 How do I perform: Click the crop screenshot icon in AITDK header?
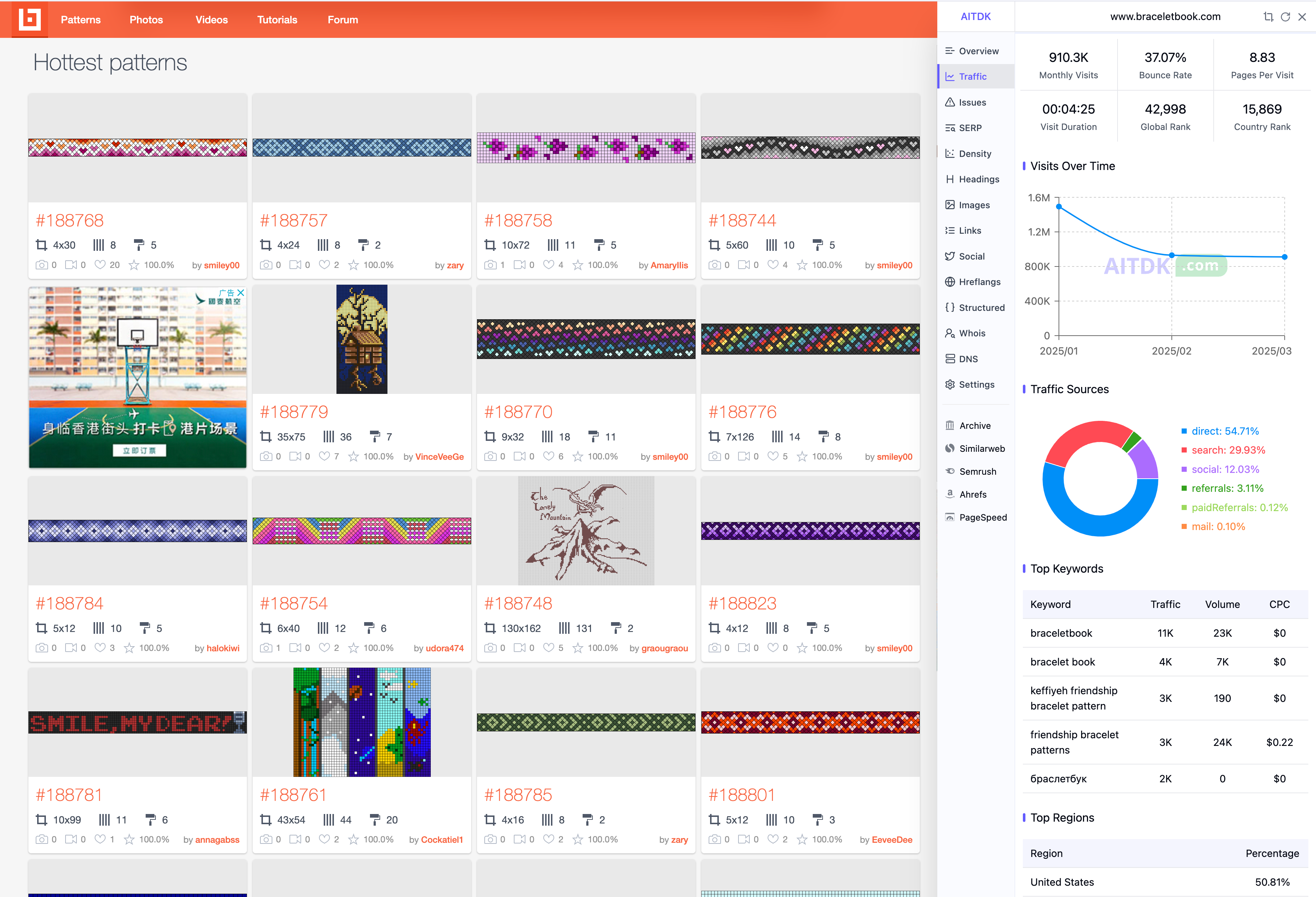click(1268, 17)
